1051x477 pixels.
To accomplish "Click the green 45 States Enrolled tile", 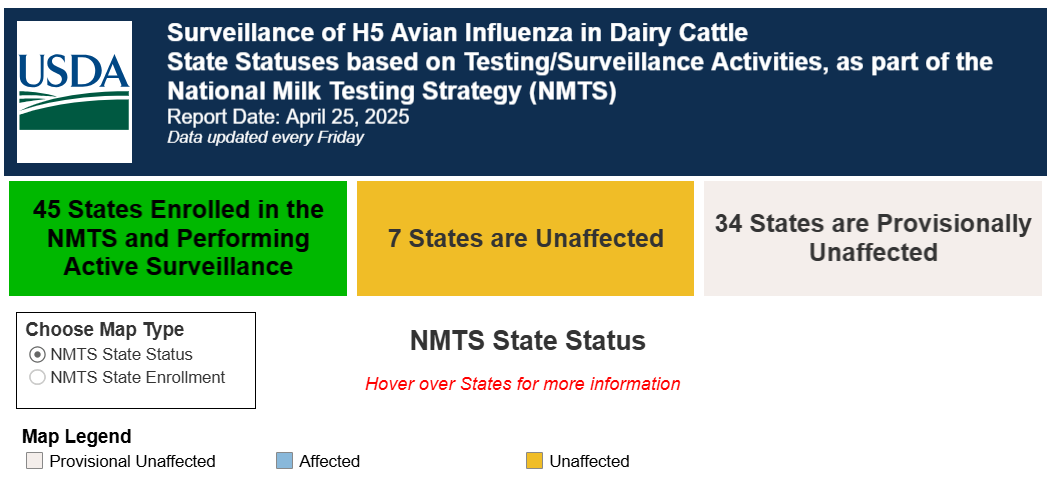I will 178,238.
